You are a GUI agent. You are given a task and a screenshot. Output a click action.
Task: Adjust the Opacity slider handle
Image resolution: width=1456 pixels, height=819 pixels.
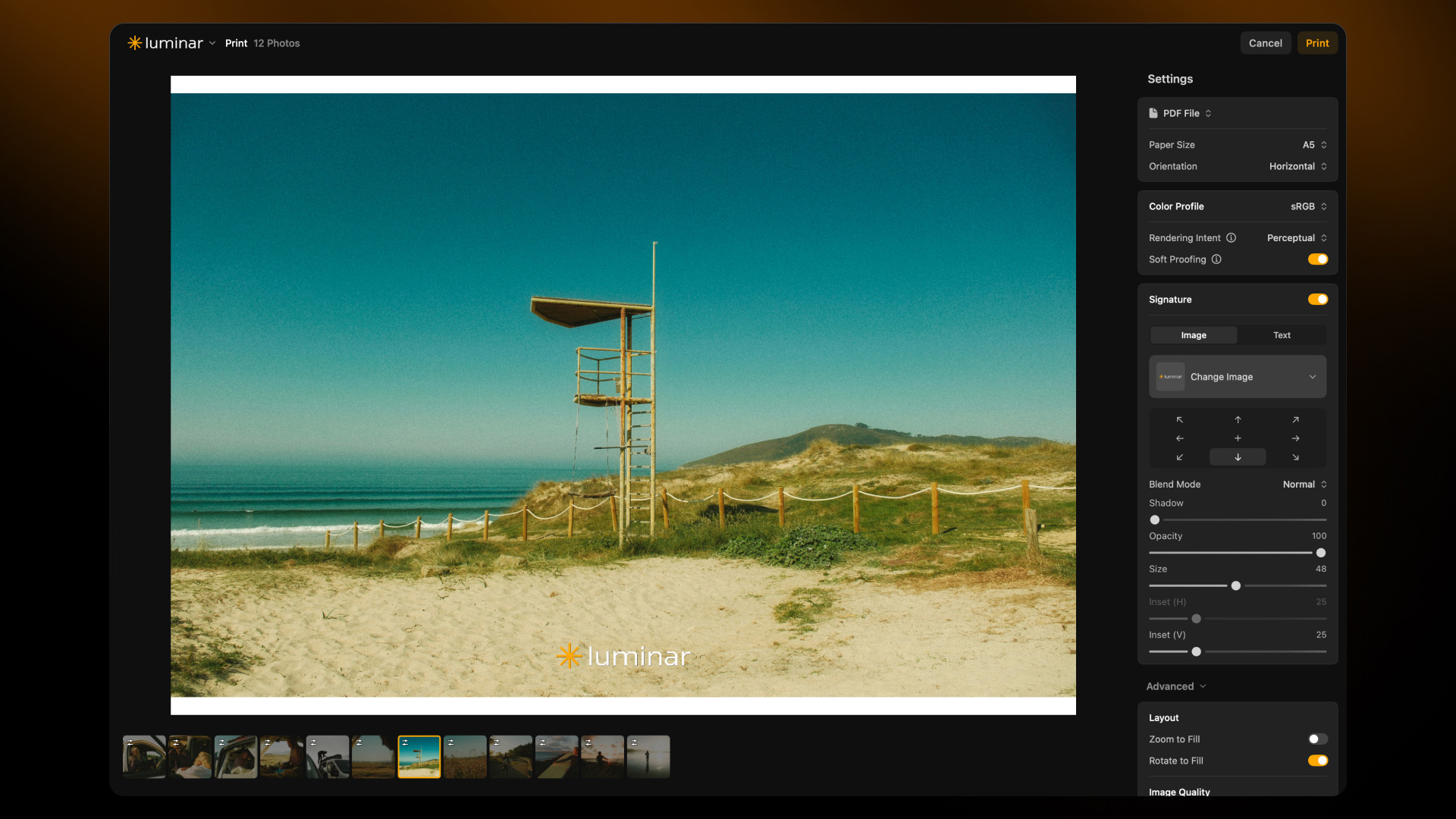(1321, 553)
